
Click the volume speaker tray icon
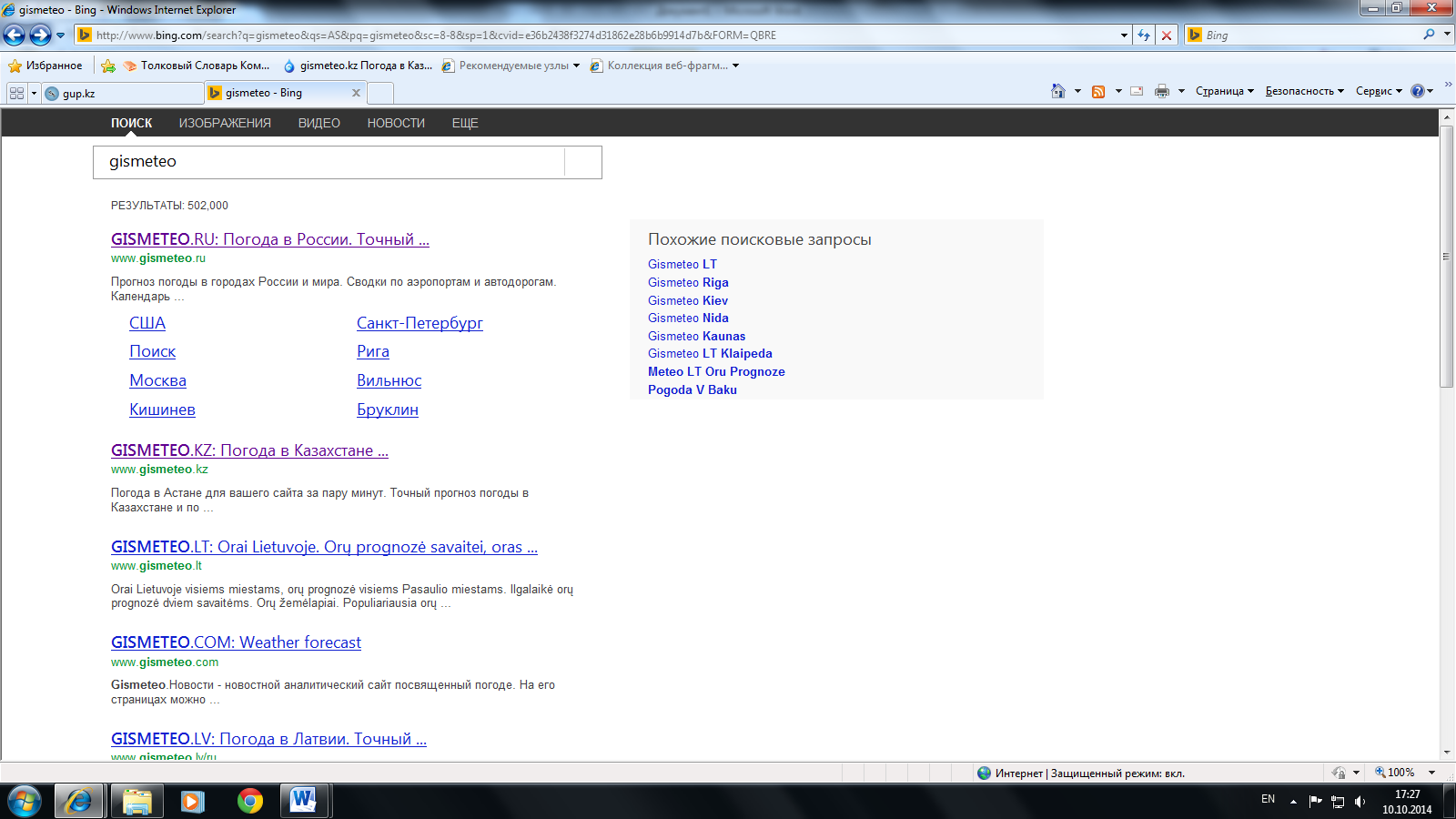tap(1360, 801)
